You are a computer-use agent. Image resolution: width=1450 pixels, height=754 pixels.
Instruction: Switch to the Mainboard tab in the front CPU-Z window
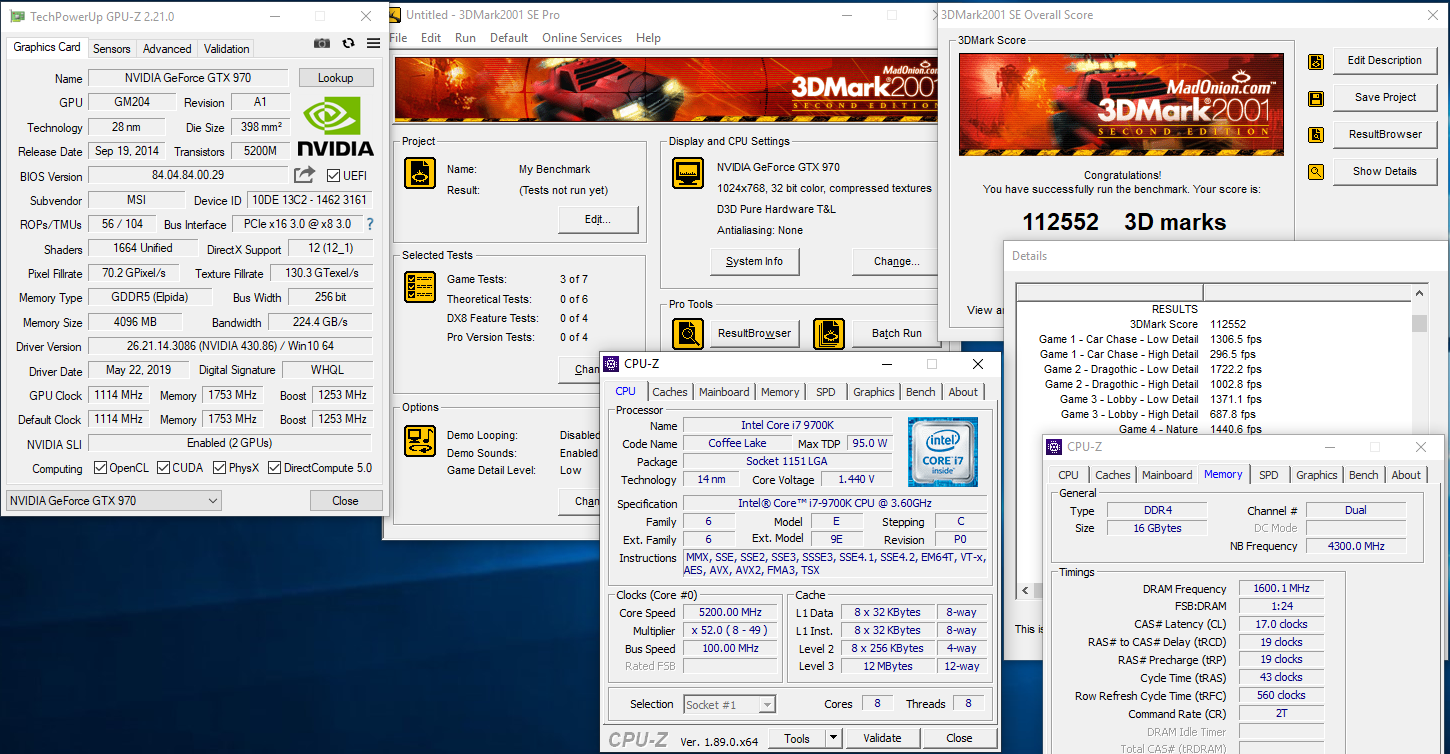(724, 392)
